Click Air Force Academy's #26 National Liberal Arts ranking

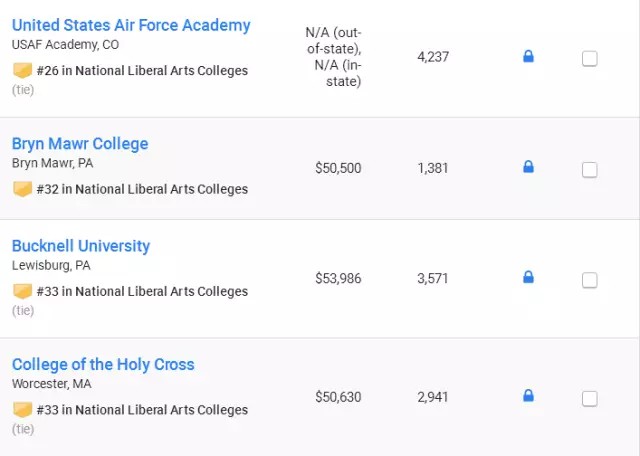click(142, 71)
